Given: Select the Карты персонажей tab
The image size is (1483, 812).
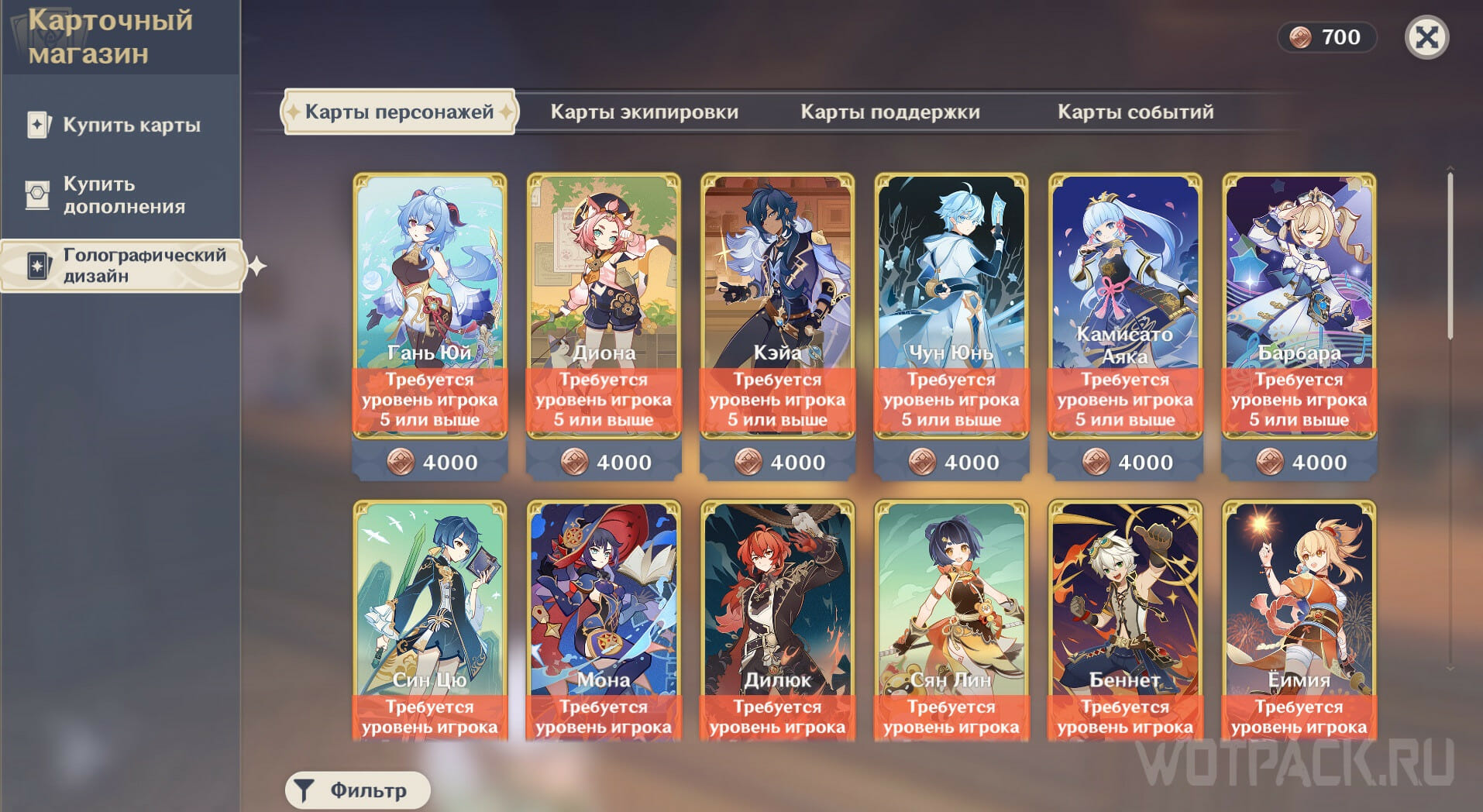Looking at the screenshot, I should [x=399, y=112].
